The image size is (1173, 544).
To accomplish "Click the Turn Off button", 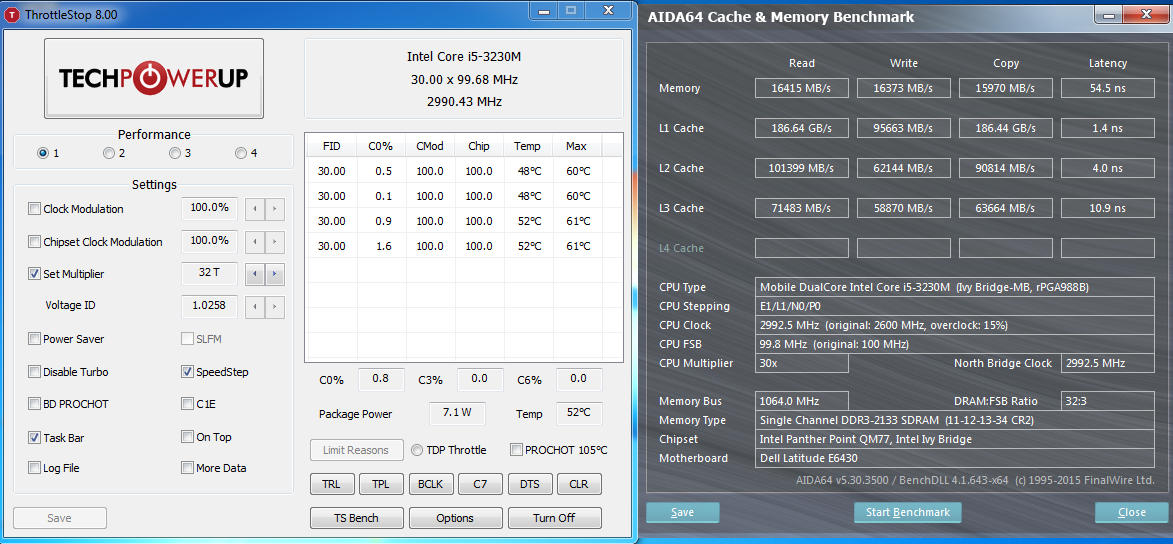I will [x=554, y=518].
